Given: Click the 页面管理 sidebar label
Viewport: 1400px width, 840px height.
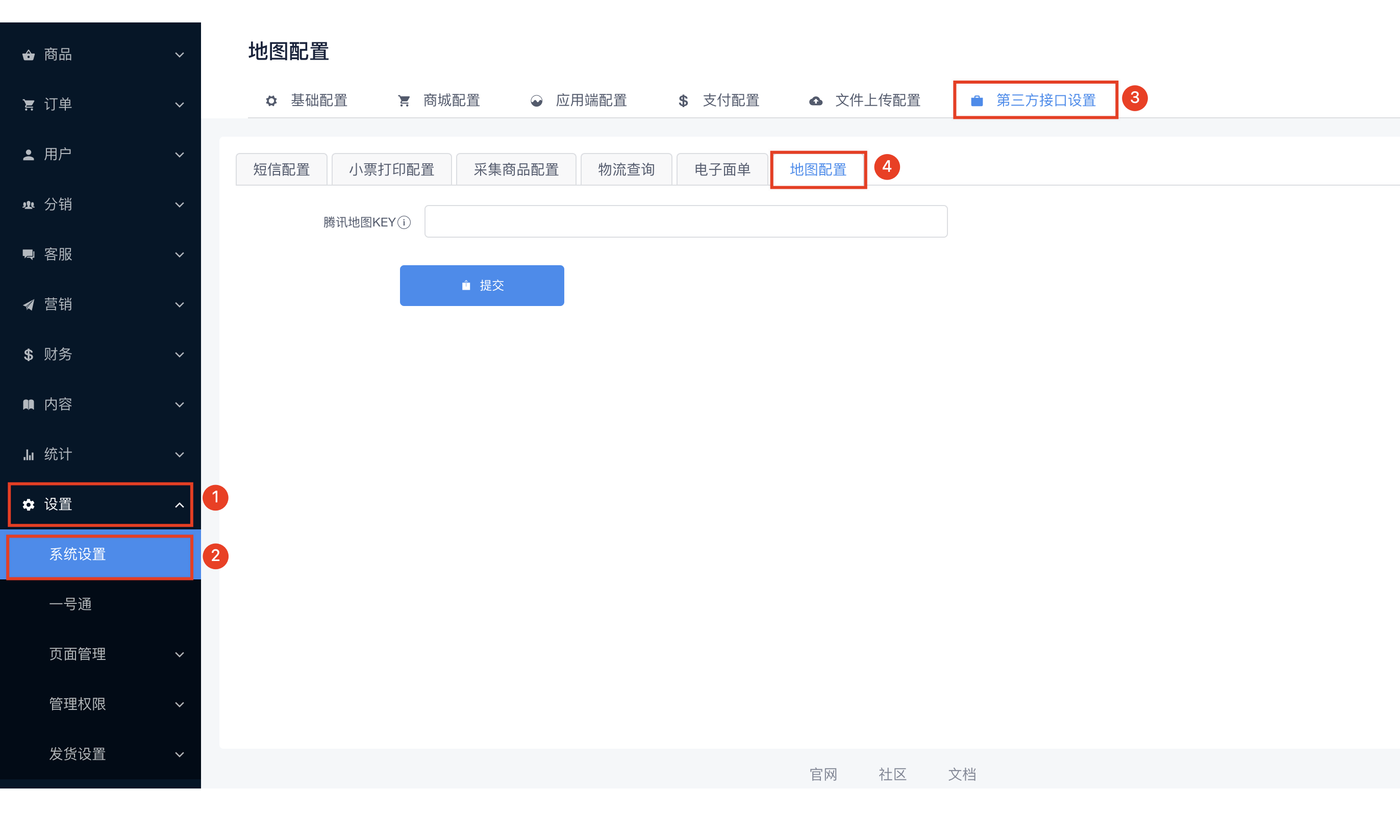Looking at the screenshot, I should pyautogui.click(x=78, y=654).
